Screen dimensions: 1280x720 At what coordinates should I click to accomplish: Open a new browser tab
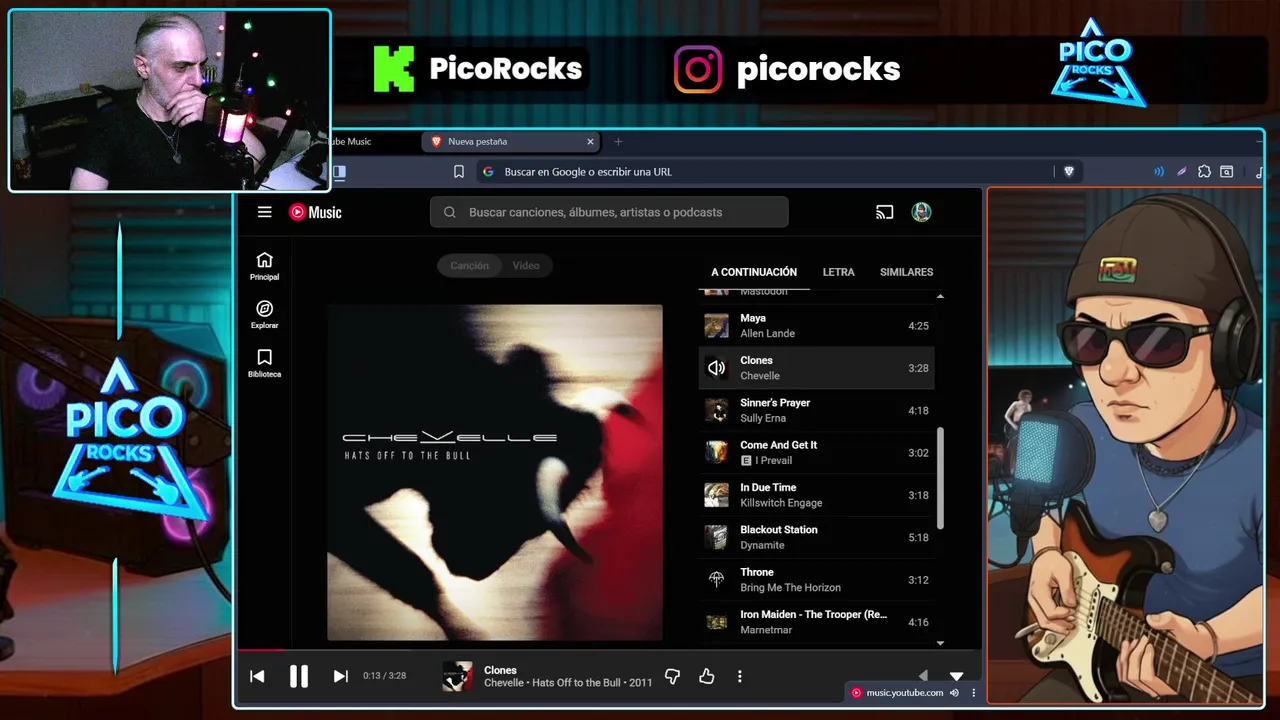click(617, 141)
